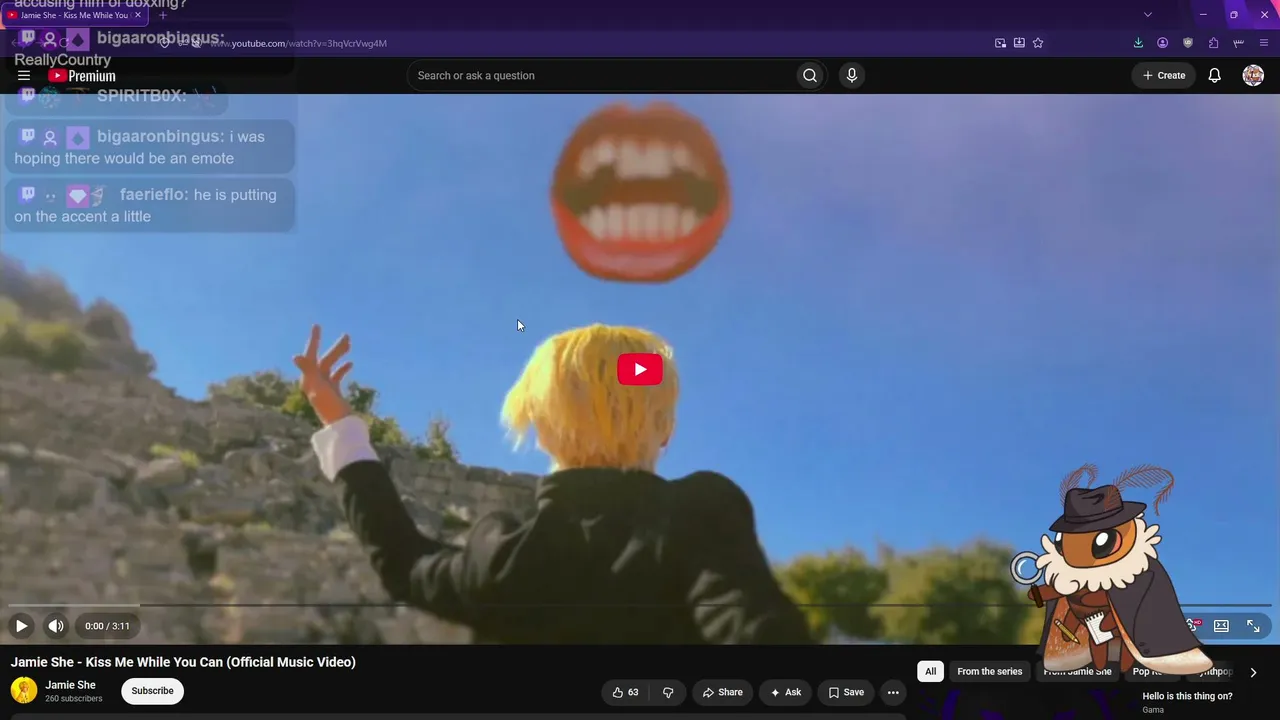The image size is (1280, 720).
Task: Open picture-in-picture from the address bar
Action: pos(1000,43)
